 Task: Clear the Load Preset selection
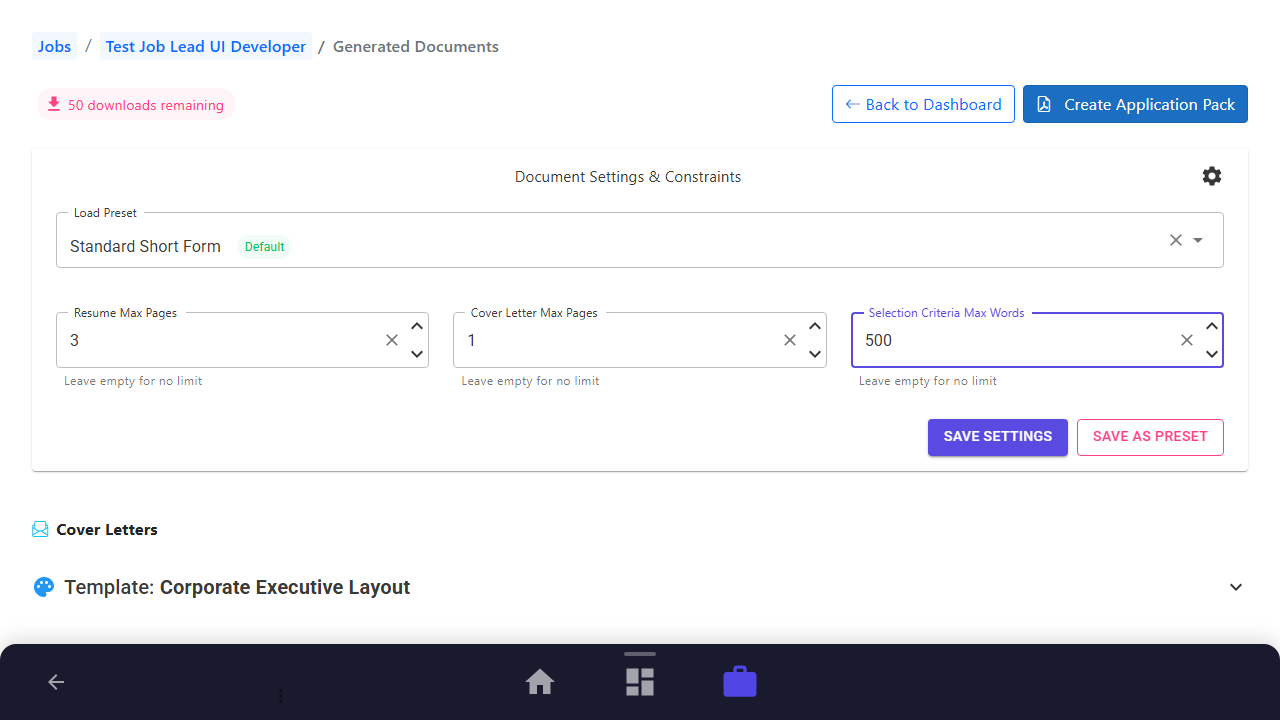click(1176, 240)
